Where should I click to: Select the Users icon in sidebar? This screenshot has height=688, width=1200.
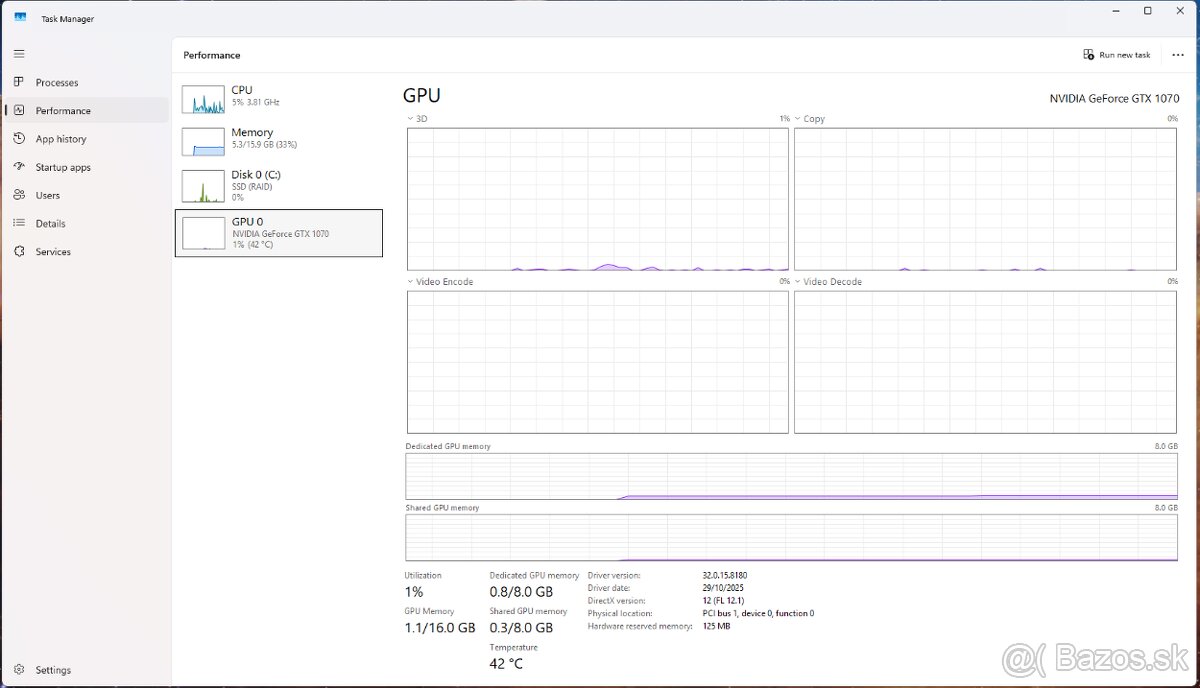pos(19,195)
